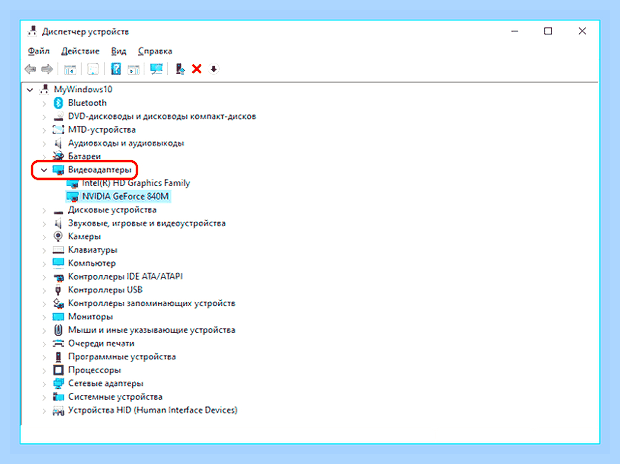Click the show/hide console tree toolbar icon
The image size is (620, 464).
[70, 69]
